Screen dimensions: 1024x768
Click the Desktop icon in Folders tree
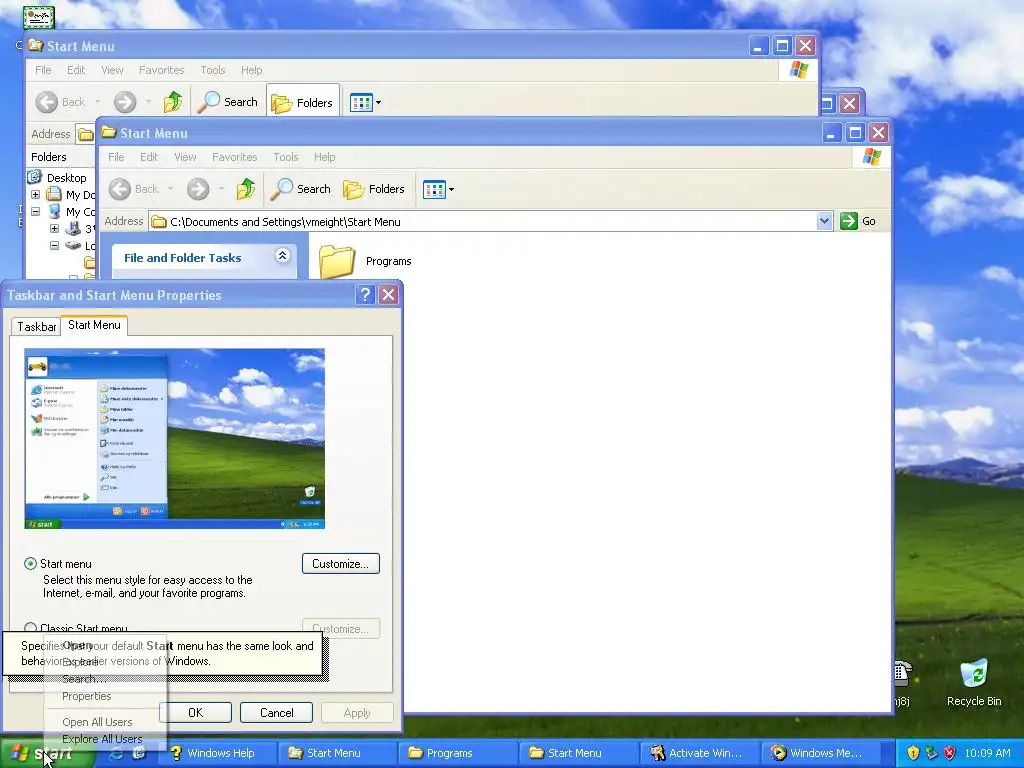[35, 177]
